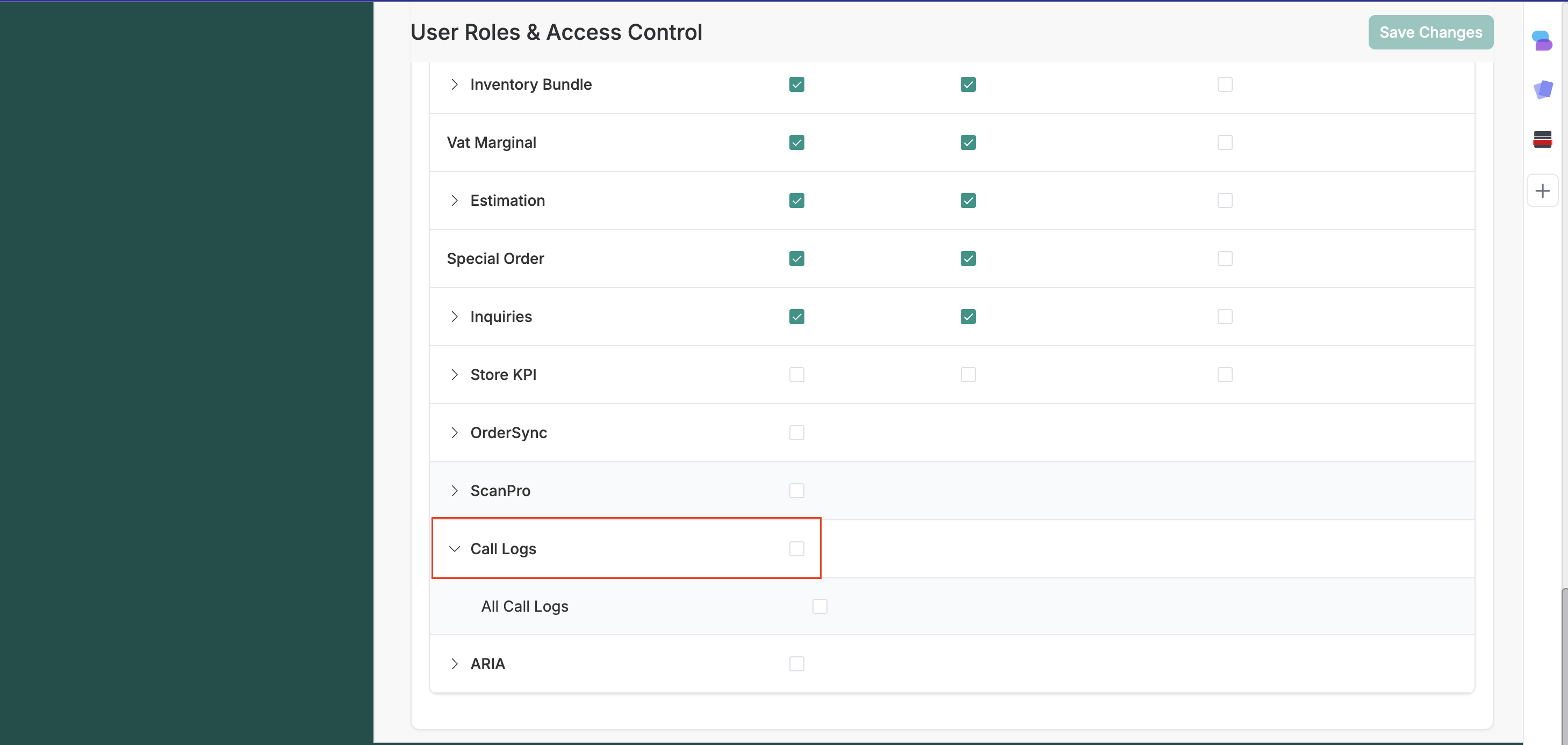
Task: Enable the All Call Logs checkbox
Action: pyautogui.click(x=819, y=606)
